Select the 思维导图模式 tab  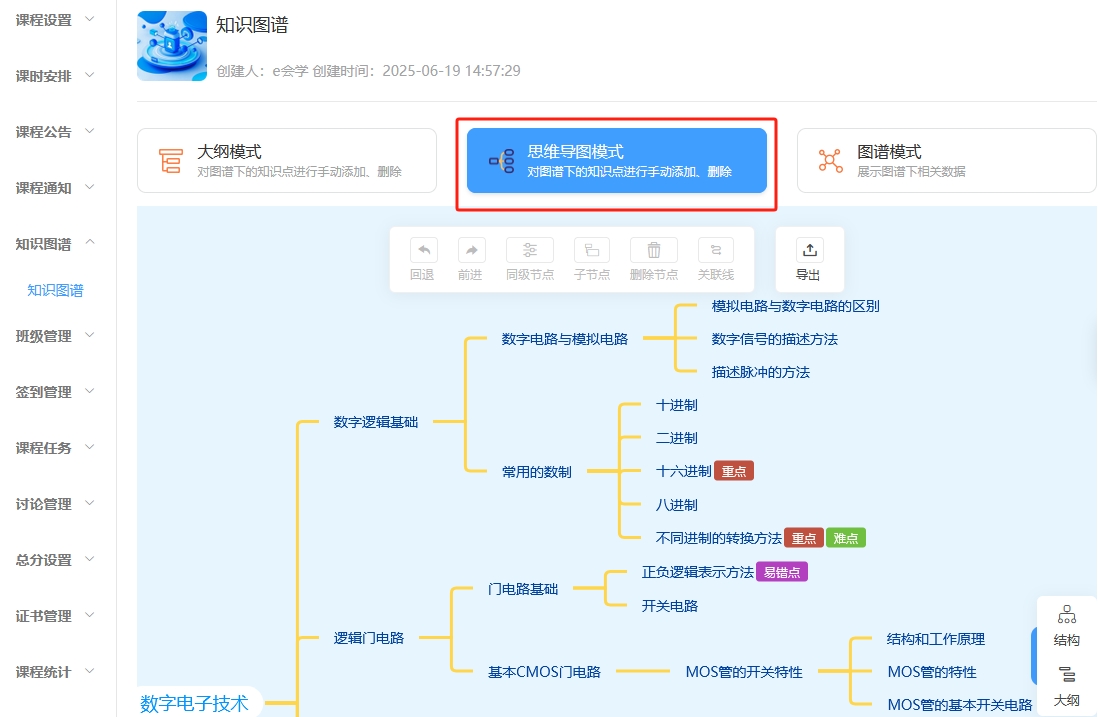coord(616,160)
